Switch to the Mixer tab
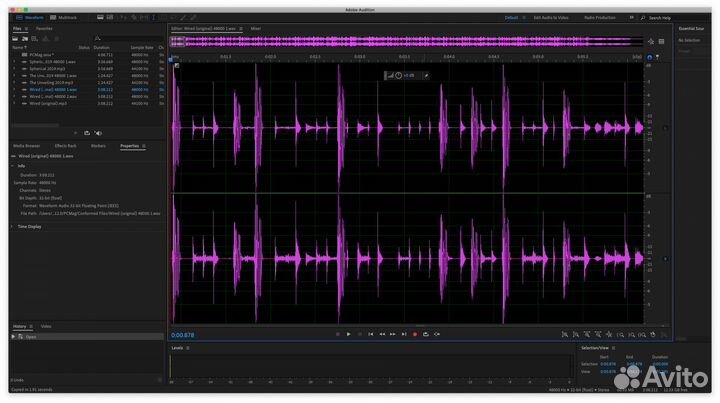This screenshot has height=403, width=720. pos(255,28)
